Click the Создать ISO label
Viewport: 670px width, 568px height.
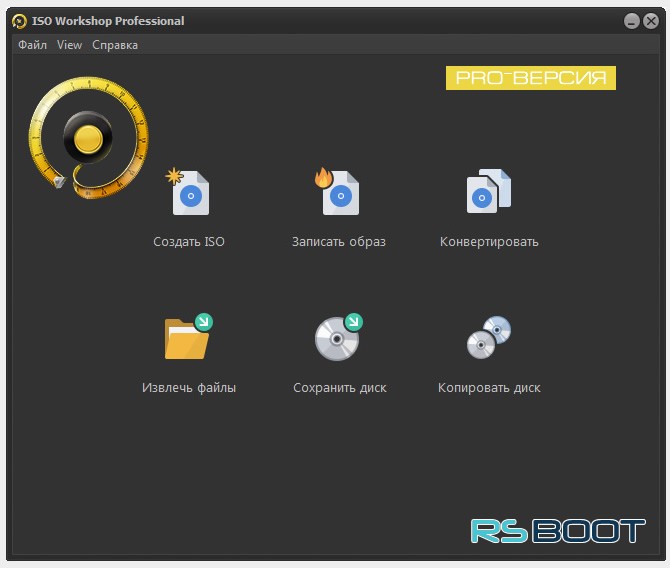pos(189,242)
